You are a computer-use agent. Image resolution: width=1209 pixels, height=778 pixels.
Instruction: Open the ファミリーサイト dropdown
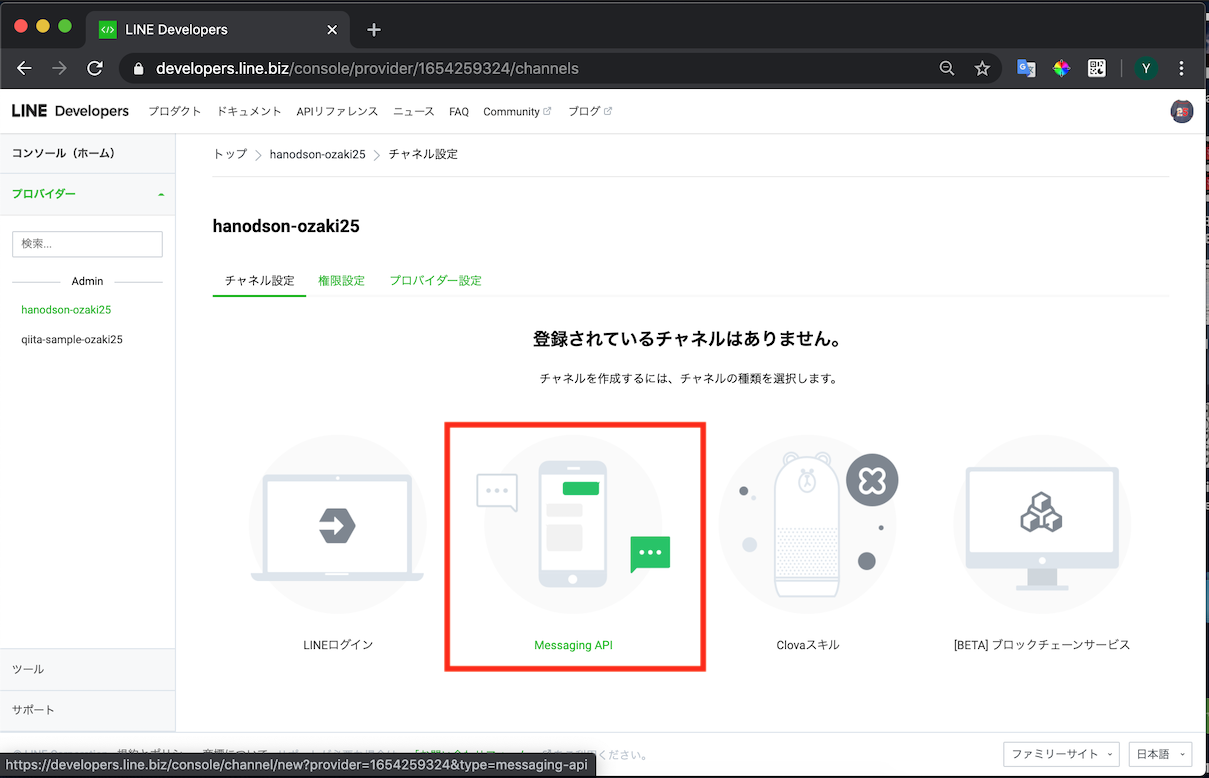[x=1062, y=754]
